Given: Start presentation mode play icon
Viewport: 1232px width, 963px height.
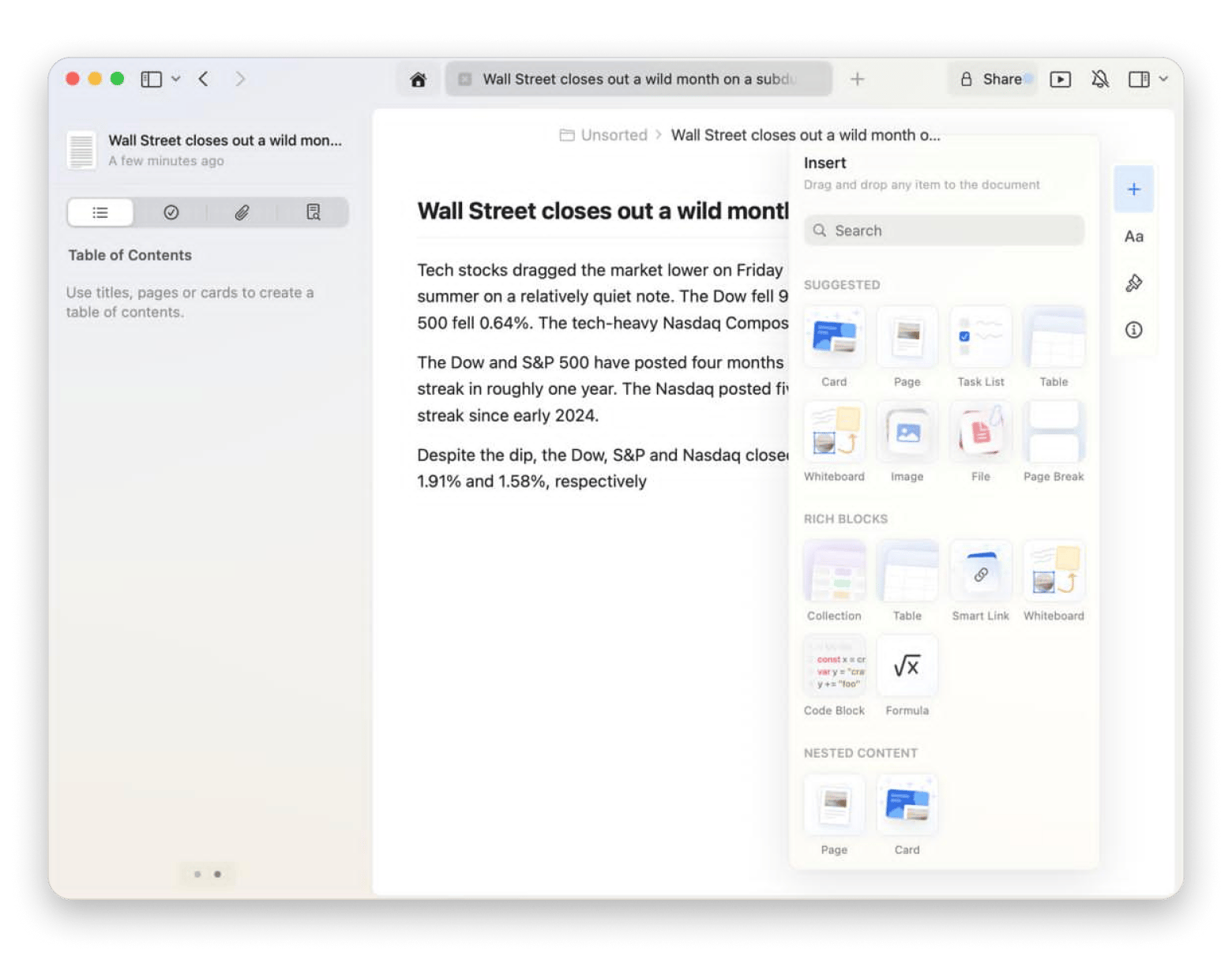Looking at the screenshot, I should point(1060,79).
